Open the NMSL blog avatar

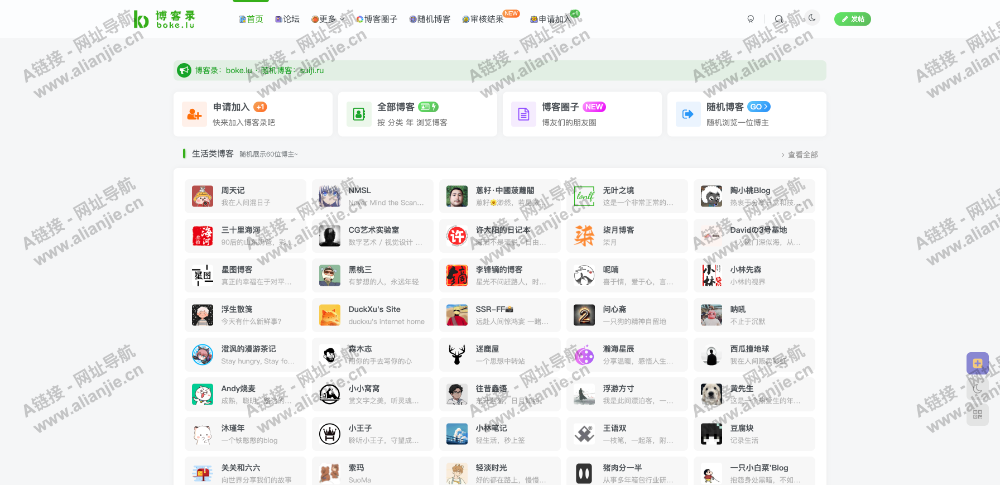tap(330, 196)
